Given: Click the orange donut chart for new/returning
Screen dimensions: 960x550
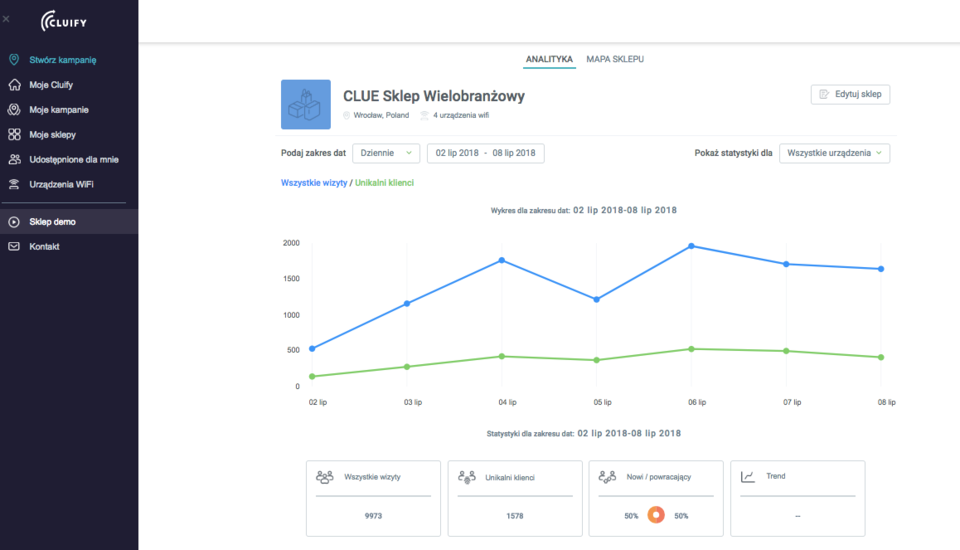Looking at the screenshot, I should click(656, 515).
